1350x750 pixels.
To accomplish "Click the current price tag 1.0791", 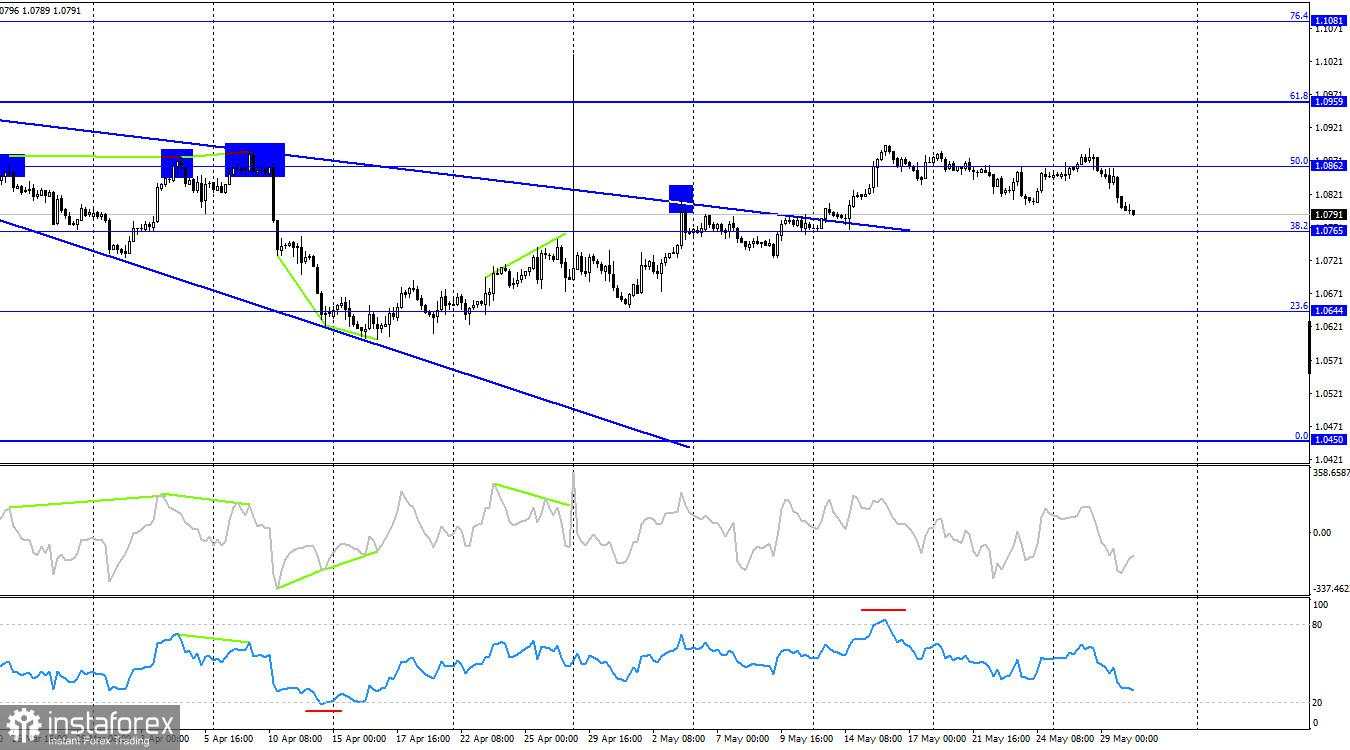I will click(1329, 214).
